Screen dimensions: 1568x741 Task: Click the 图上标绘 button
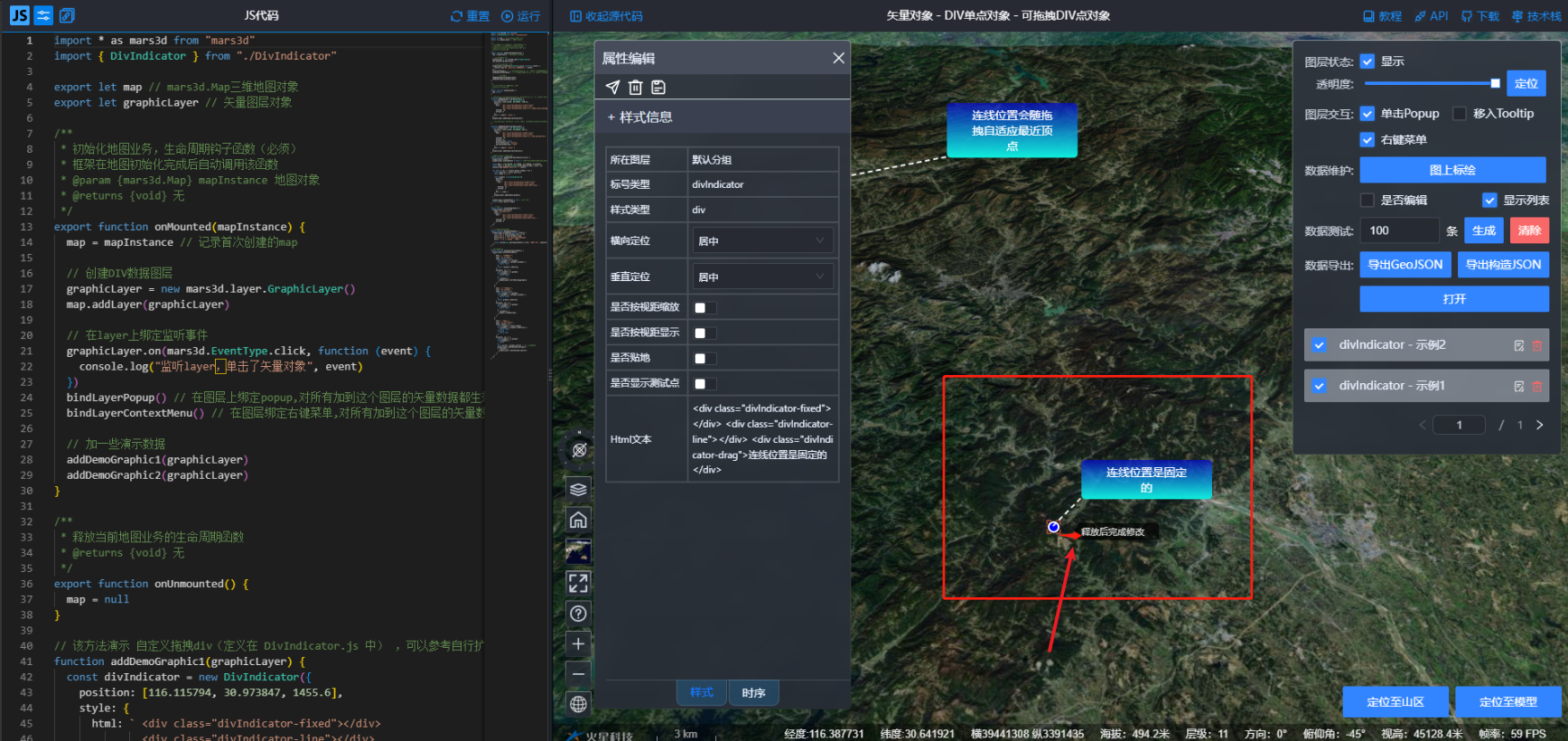tap(1453, 170)
